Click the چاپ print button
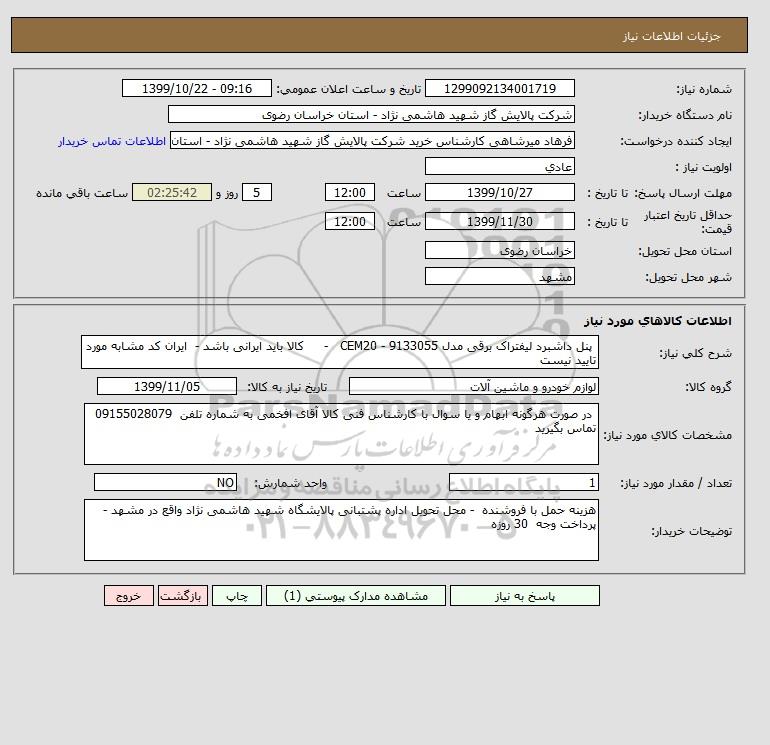The image size is (770, 745). click(x=237, y=596)
